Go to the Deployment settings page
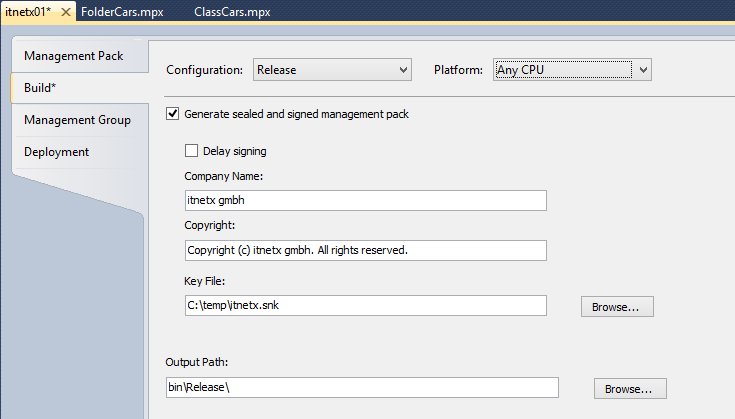The width and height of the screenshot is (735, 419). pyautogui.click(x=56, y=152)
